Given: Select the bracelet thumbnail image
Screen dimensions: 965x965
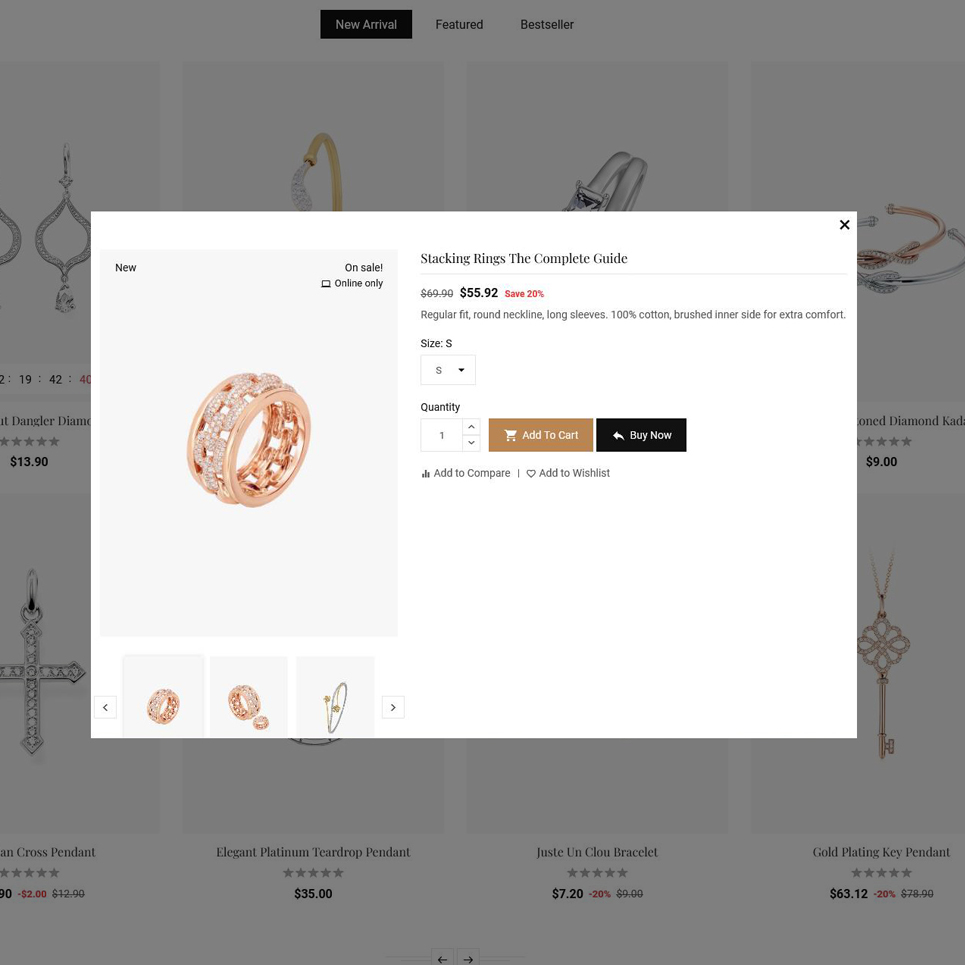Looking at the screenshot, I should click(x=335, y=697).
